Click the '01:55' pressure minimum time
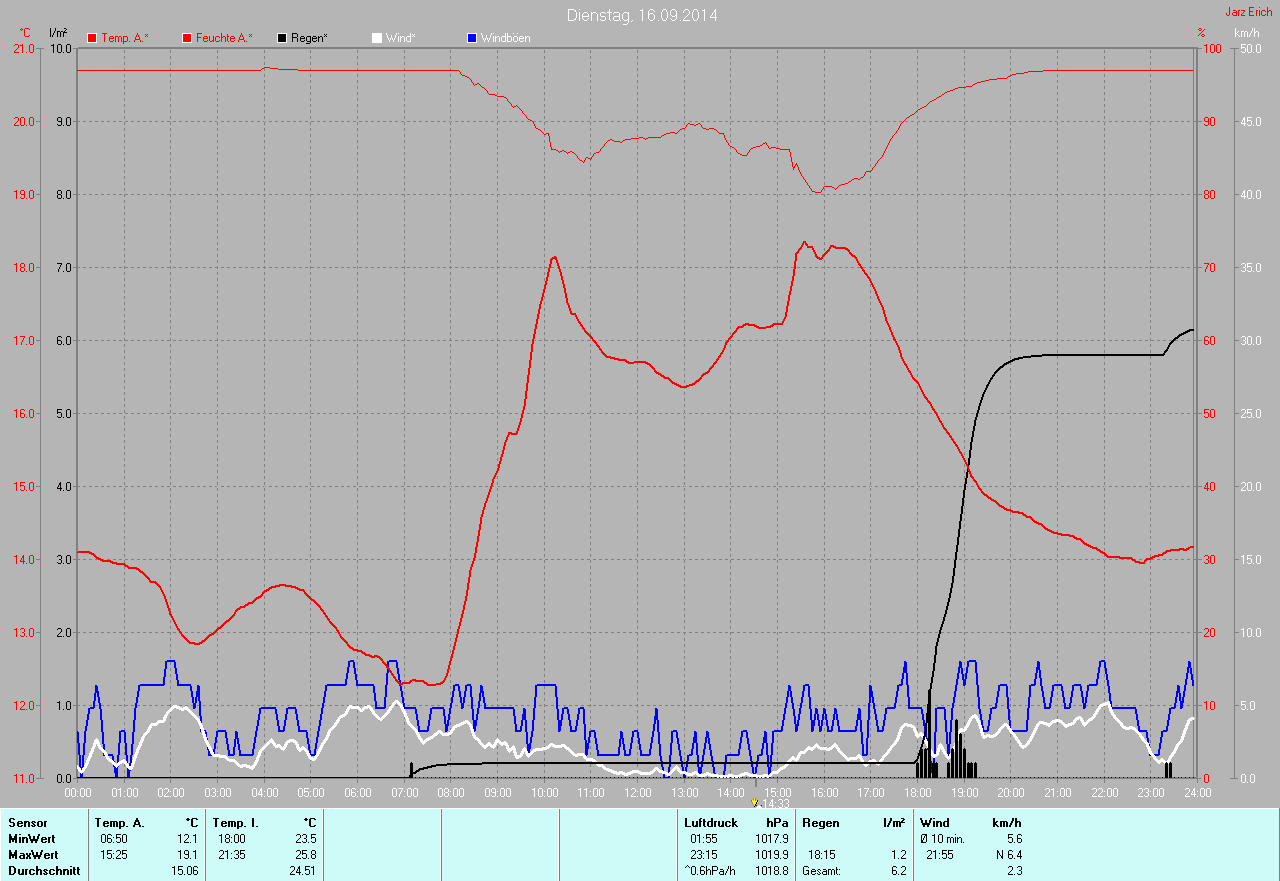 pos(704,838)
